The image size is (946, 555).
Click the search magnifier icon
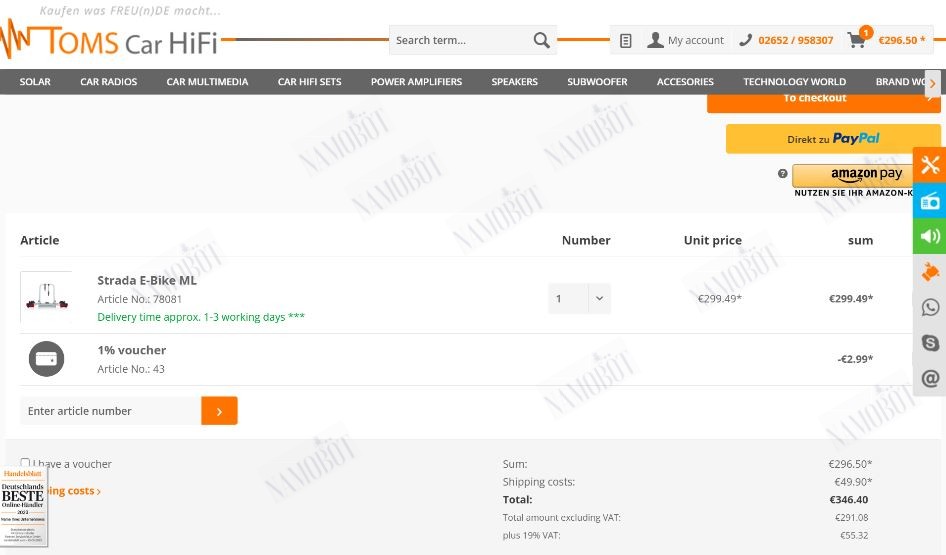coord(541,40)
